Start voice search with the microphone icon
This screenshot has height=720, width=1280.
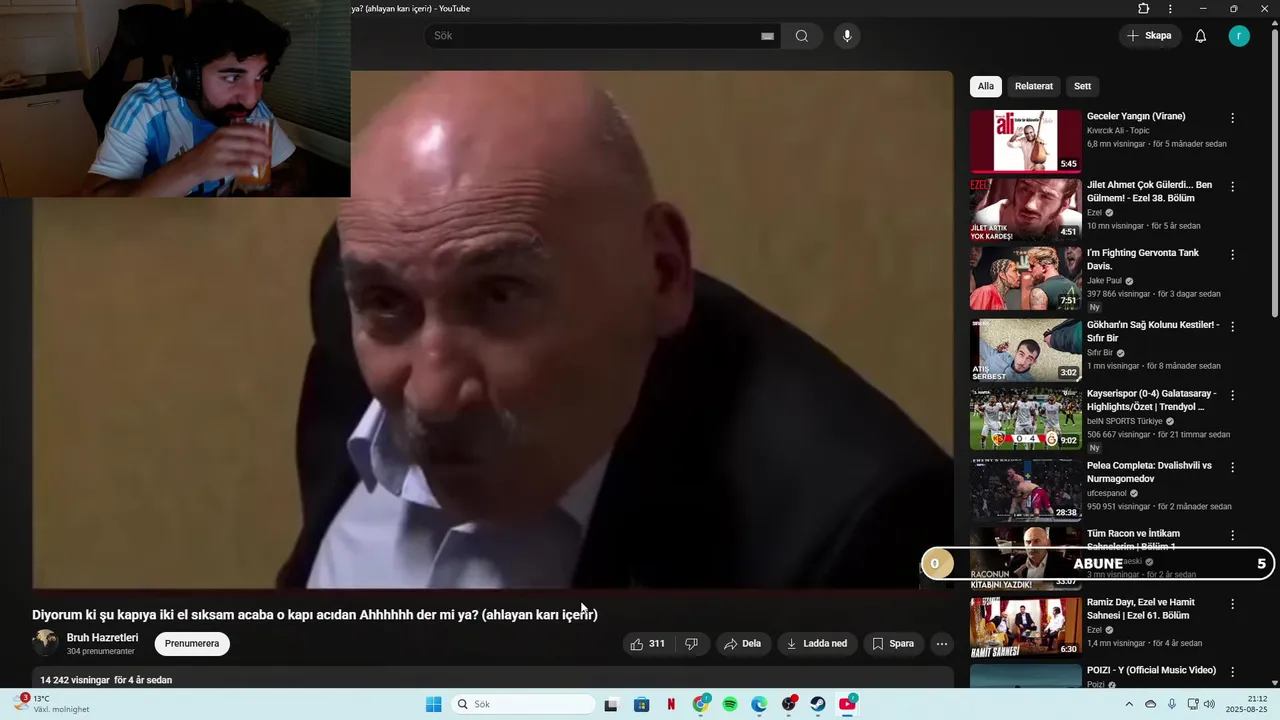click(x=847, y=36)
